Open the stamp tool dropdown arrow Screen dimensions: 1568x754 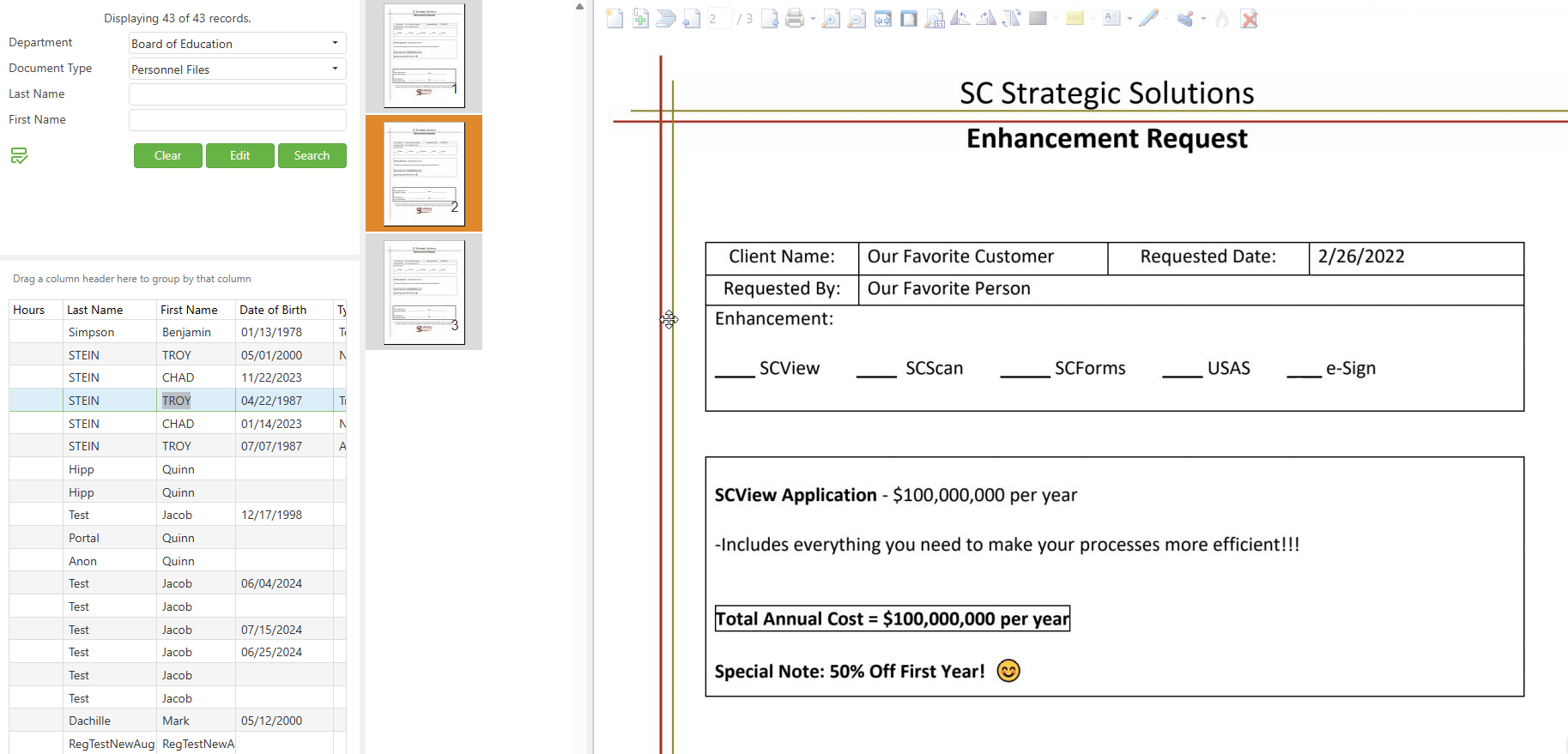(1203, 18)
